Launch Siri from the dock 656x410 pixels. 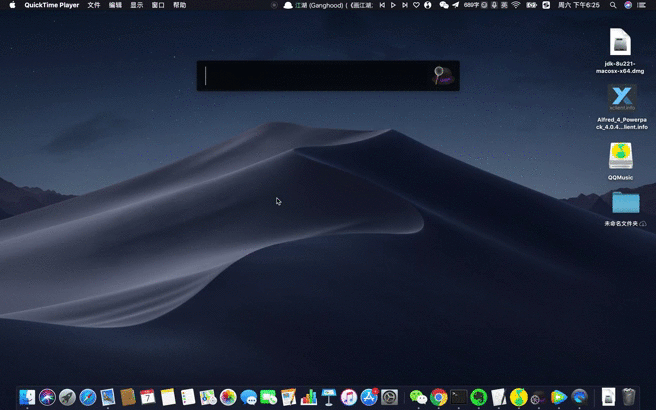coord(47,397)
